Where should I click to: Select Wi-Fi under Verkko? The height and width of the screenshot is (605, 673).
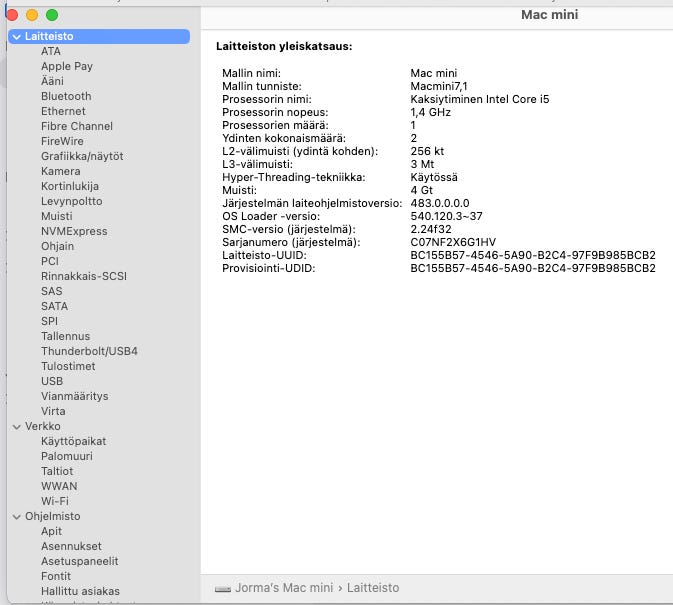click(55, 501)
